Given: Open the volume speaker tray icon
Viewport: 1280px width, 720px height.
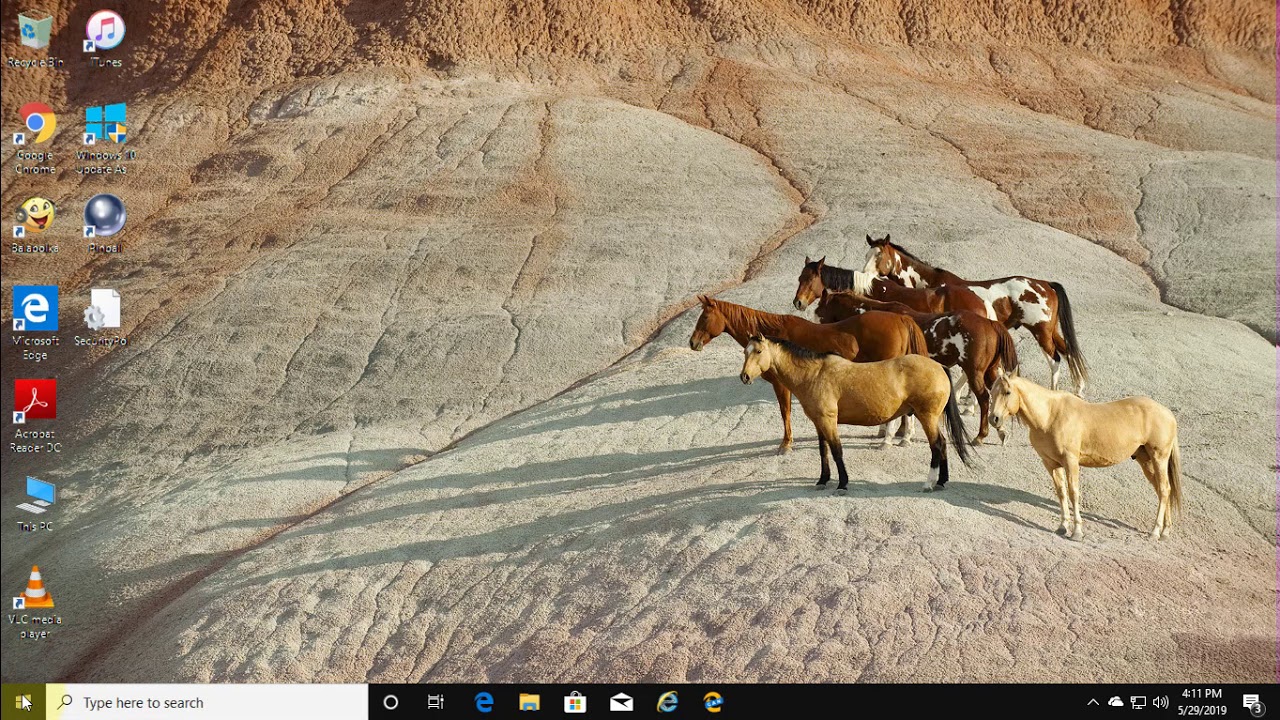Looking at the screenshot, I should click(1160, 702).
